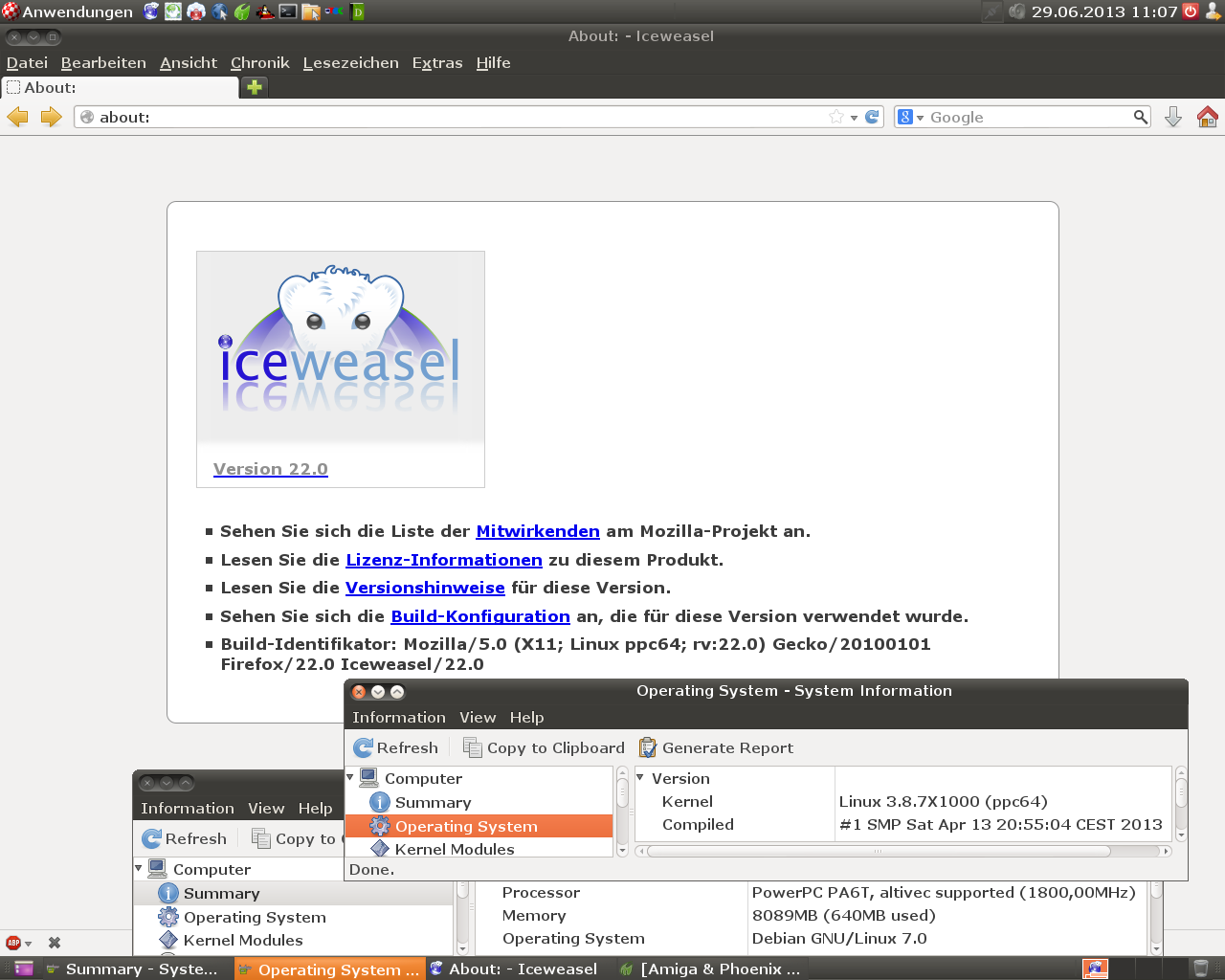Open the Lesezeichen menu

click(350, 63)
